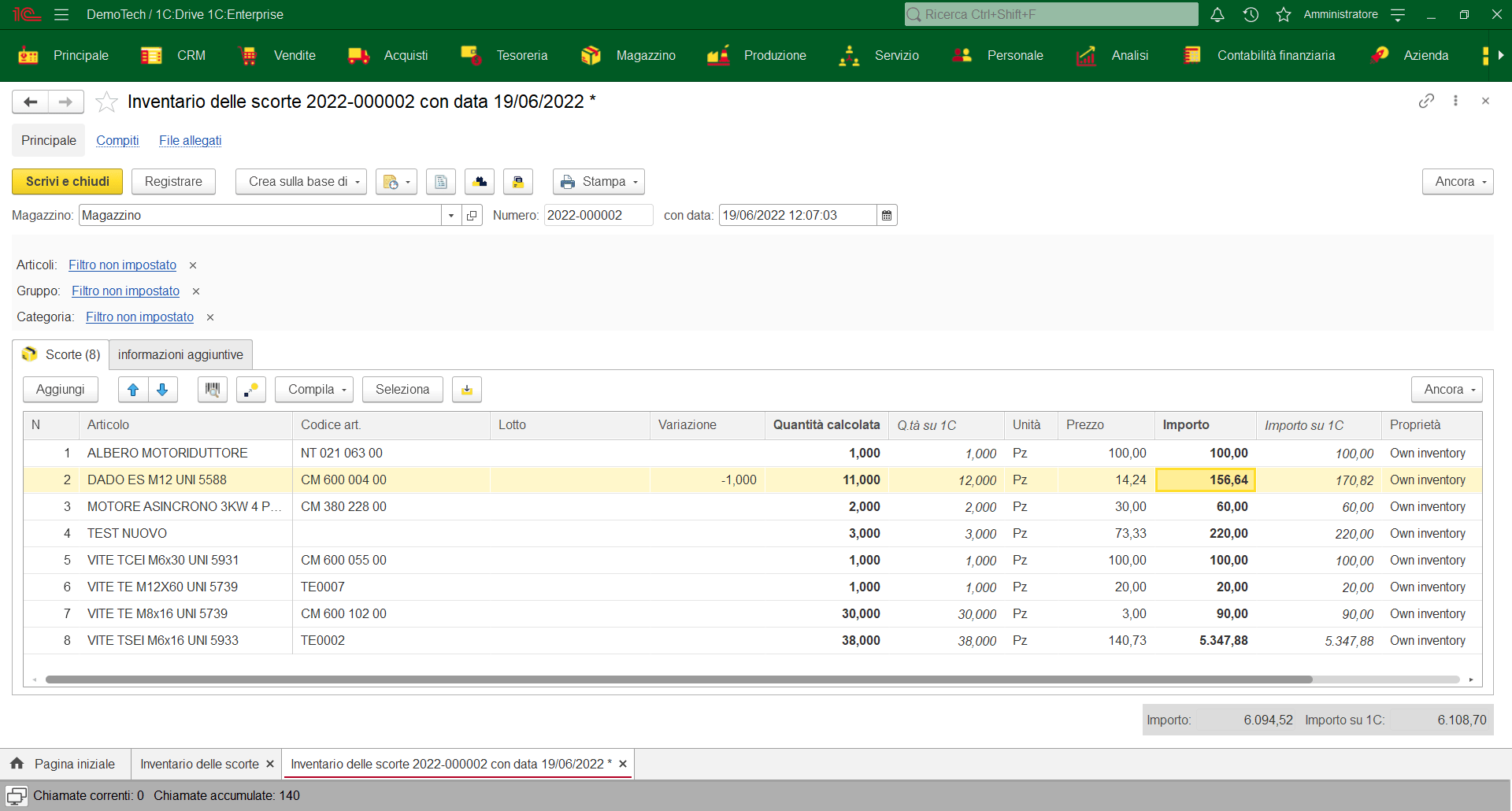Viewport: 1512px width, 811px height.
Task: Select the Scorte (8) tab
Action: pos(61,355)
